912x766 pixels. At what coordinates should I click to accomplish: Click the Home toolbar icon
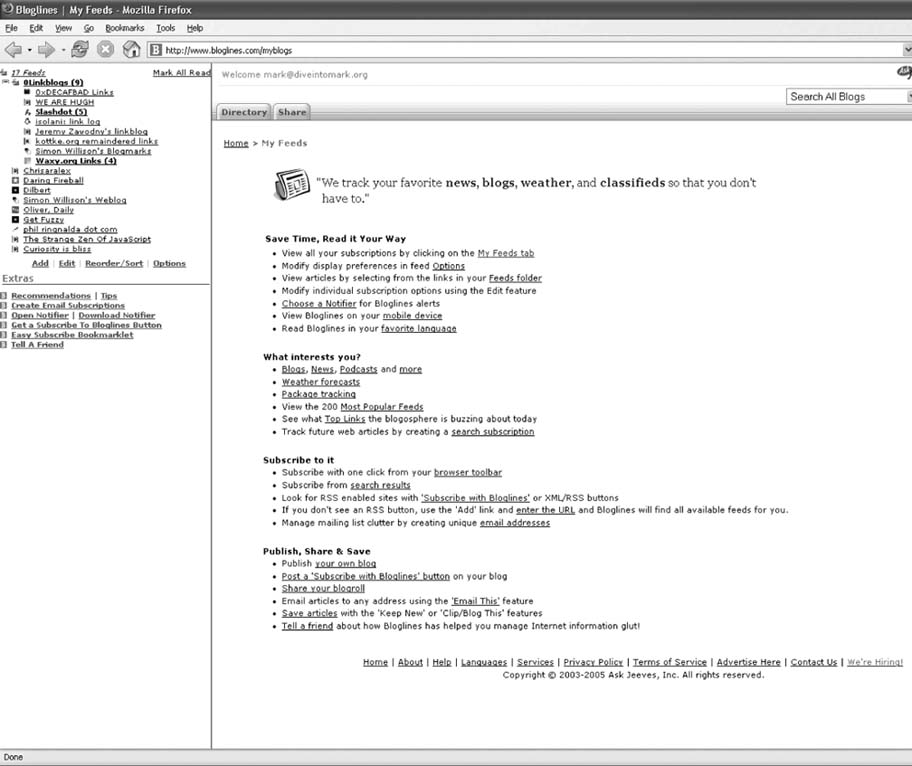pos(131,50)
